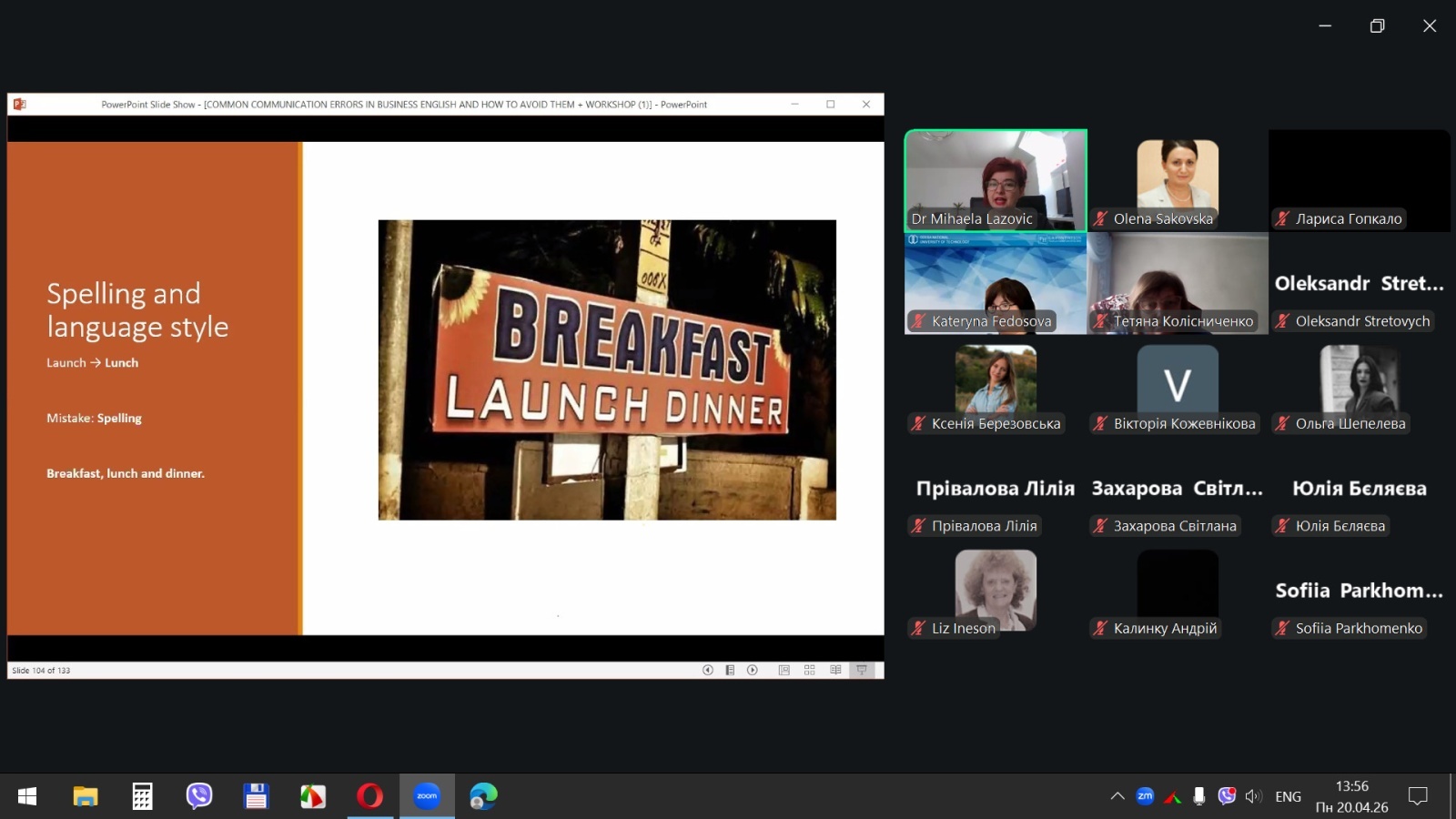1456x819 pixels.
Task: Open the Opera browser from taskbar
Action: 369,796
